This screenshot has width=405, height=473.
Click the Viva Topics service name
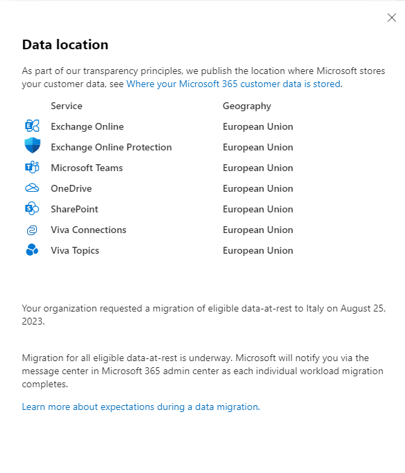click(x=75, y=251)
